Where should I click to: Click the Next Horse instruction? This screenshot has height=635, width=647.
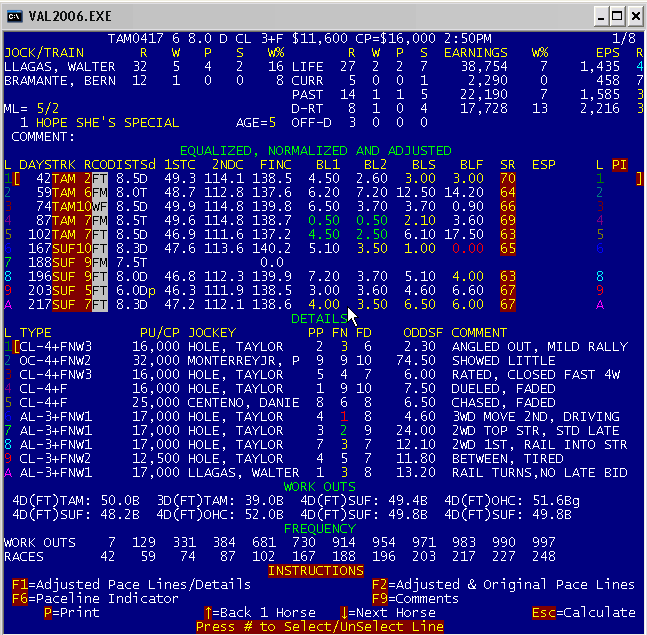coord(388,612)
